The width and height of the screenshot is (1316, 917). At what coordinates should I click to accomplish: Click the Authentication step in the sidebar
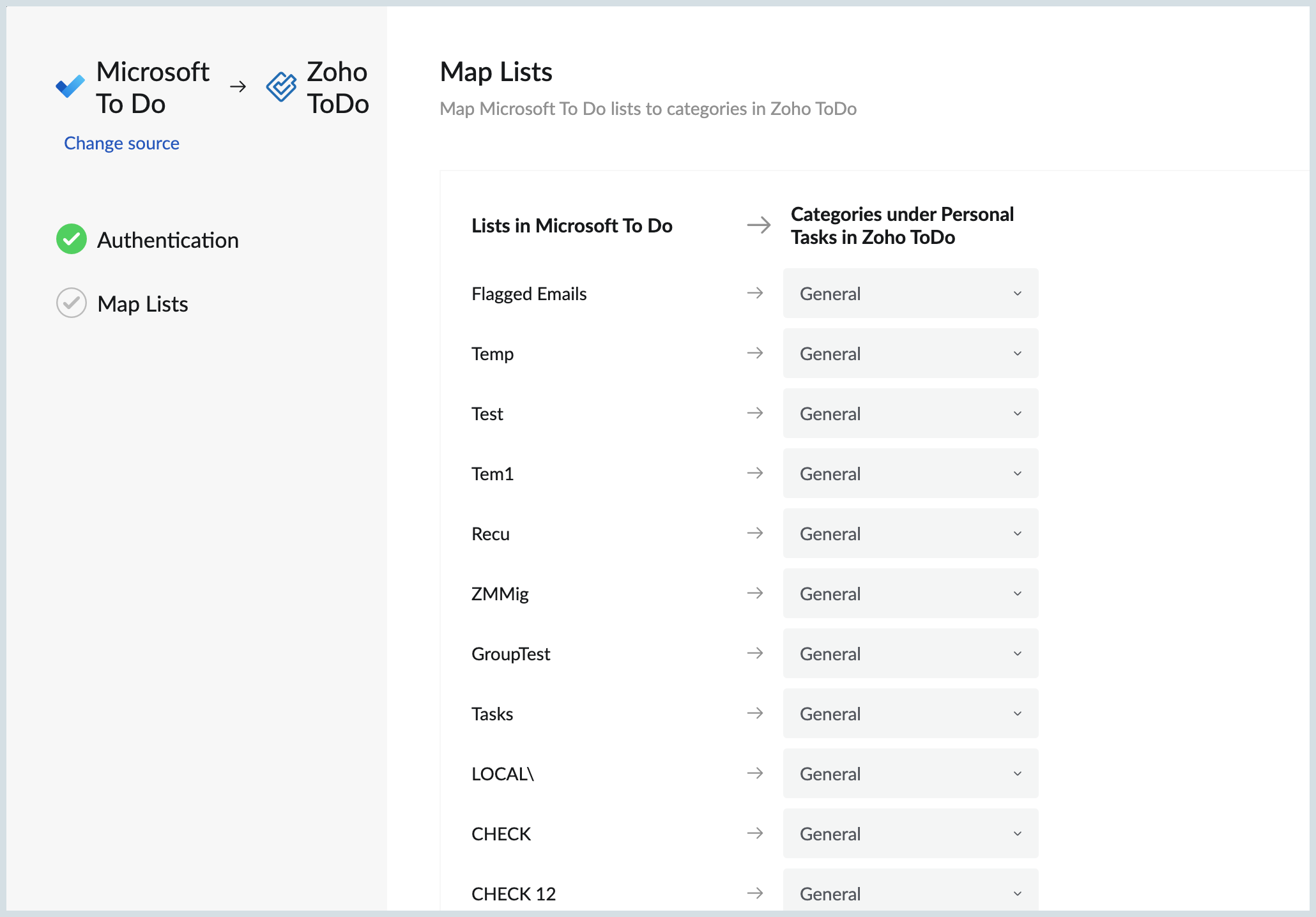point(168,240)
